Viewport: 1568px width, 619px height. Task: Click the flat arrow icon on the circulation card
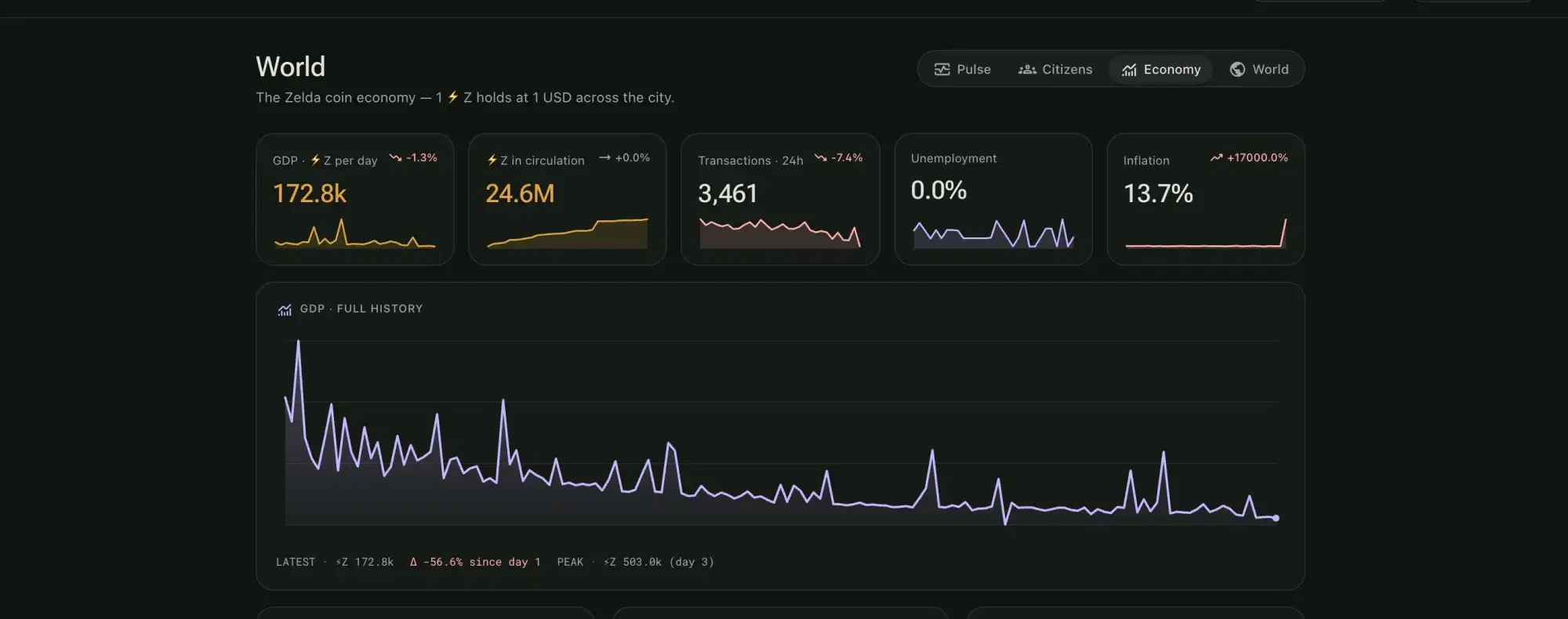click(x=604, y=157)
